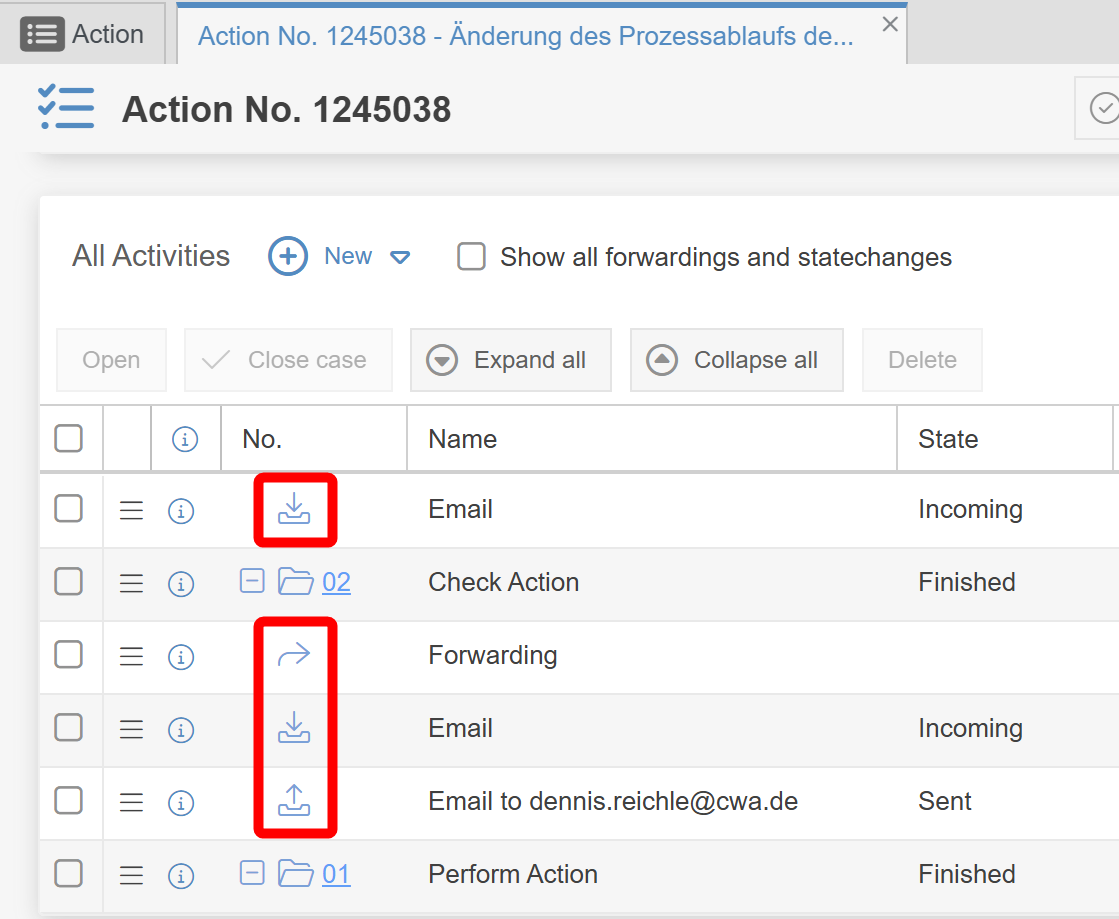
Task: Click the folder icon beside activity 01
Action: [x=296, y=874]
